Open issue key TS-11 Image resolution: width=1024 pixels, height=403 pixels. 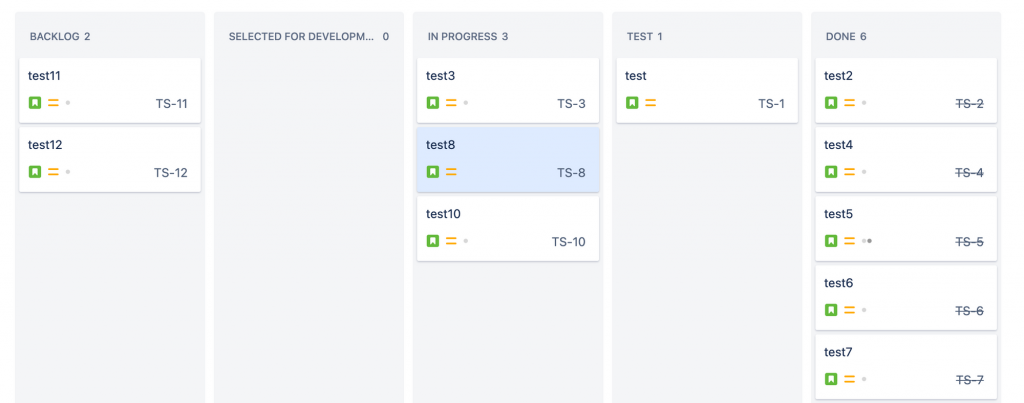171,103
